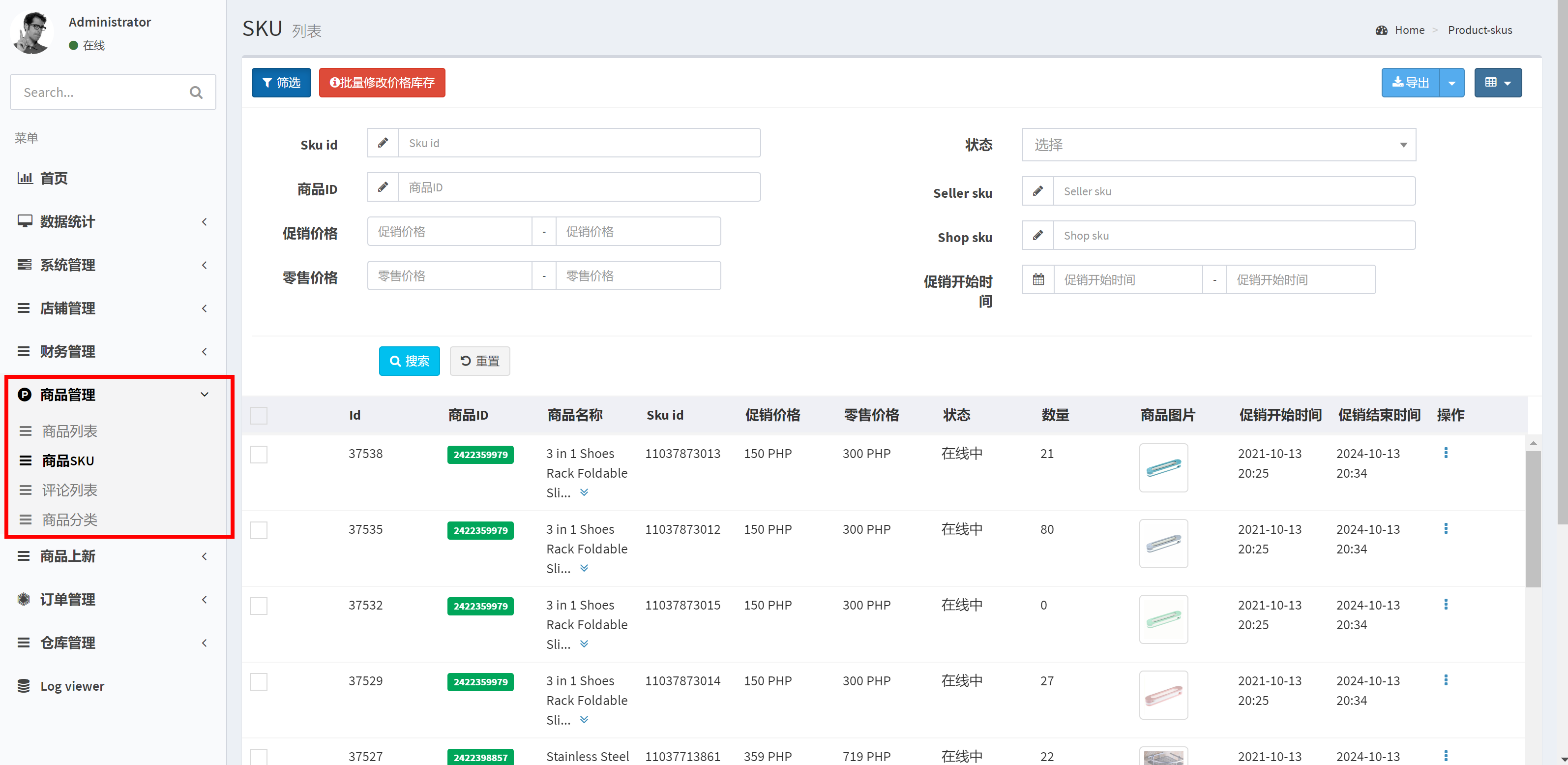Open the 导出 export dropdown arrow
1568x765 pixels.
point(1452,83)
